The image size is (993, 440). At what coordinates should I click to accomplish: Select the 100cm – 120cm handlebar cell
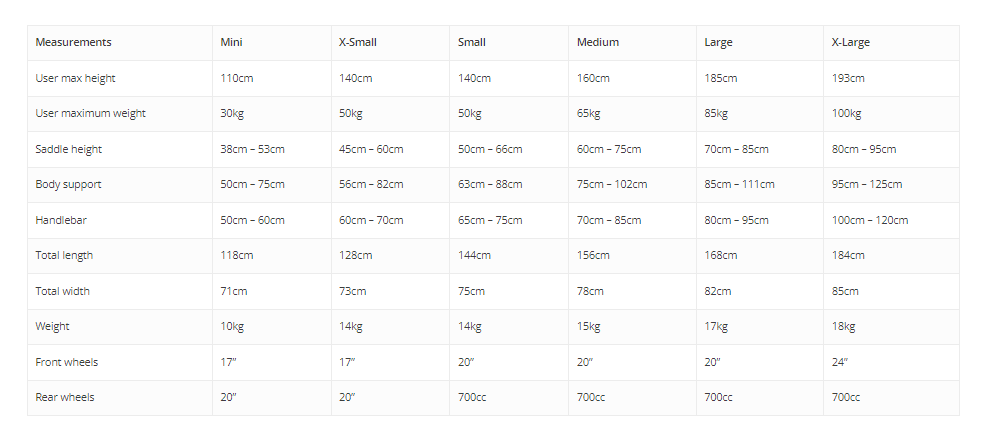(x=870, y=220)
